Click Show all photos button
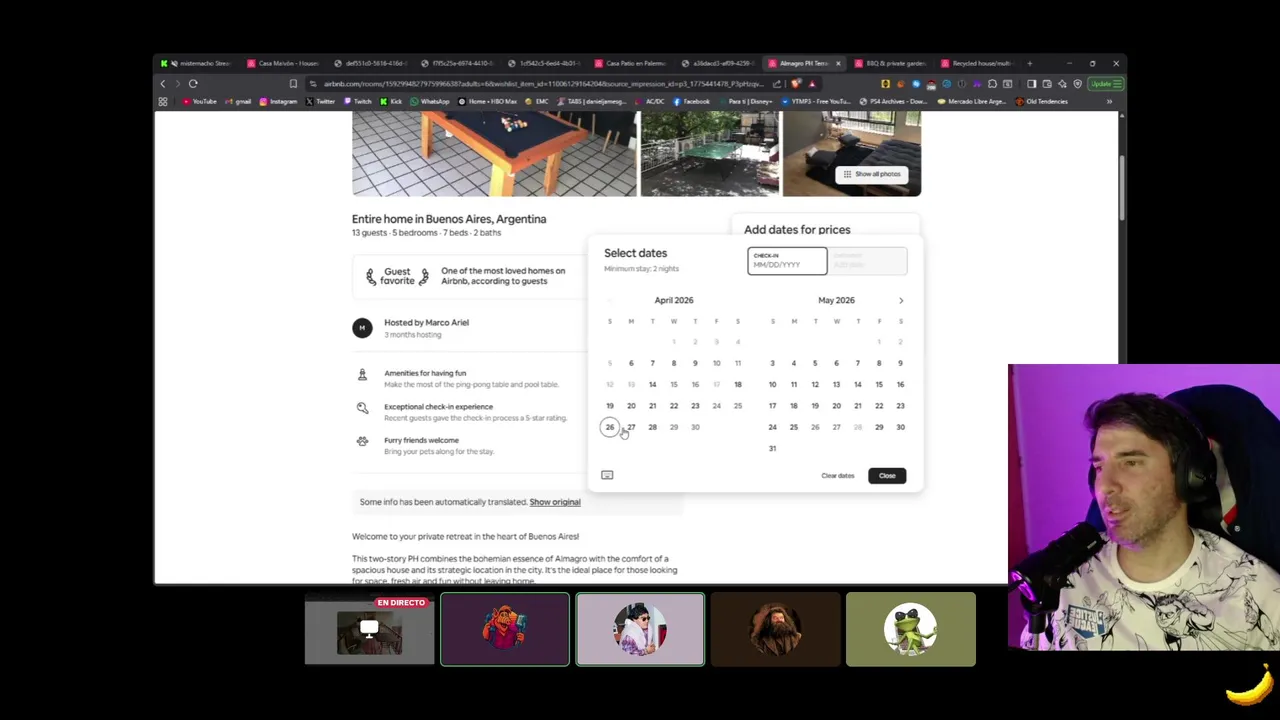The height and width of the screenshot is (720, 1280). point(871,174)
